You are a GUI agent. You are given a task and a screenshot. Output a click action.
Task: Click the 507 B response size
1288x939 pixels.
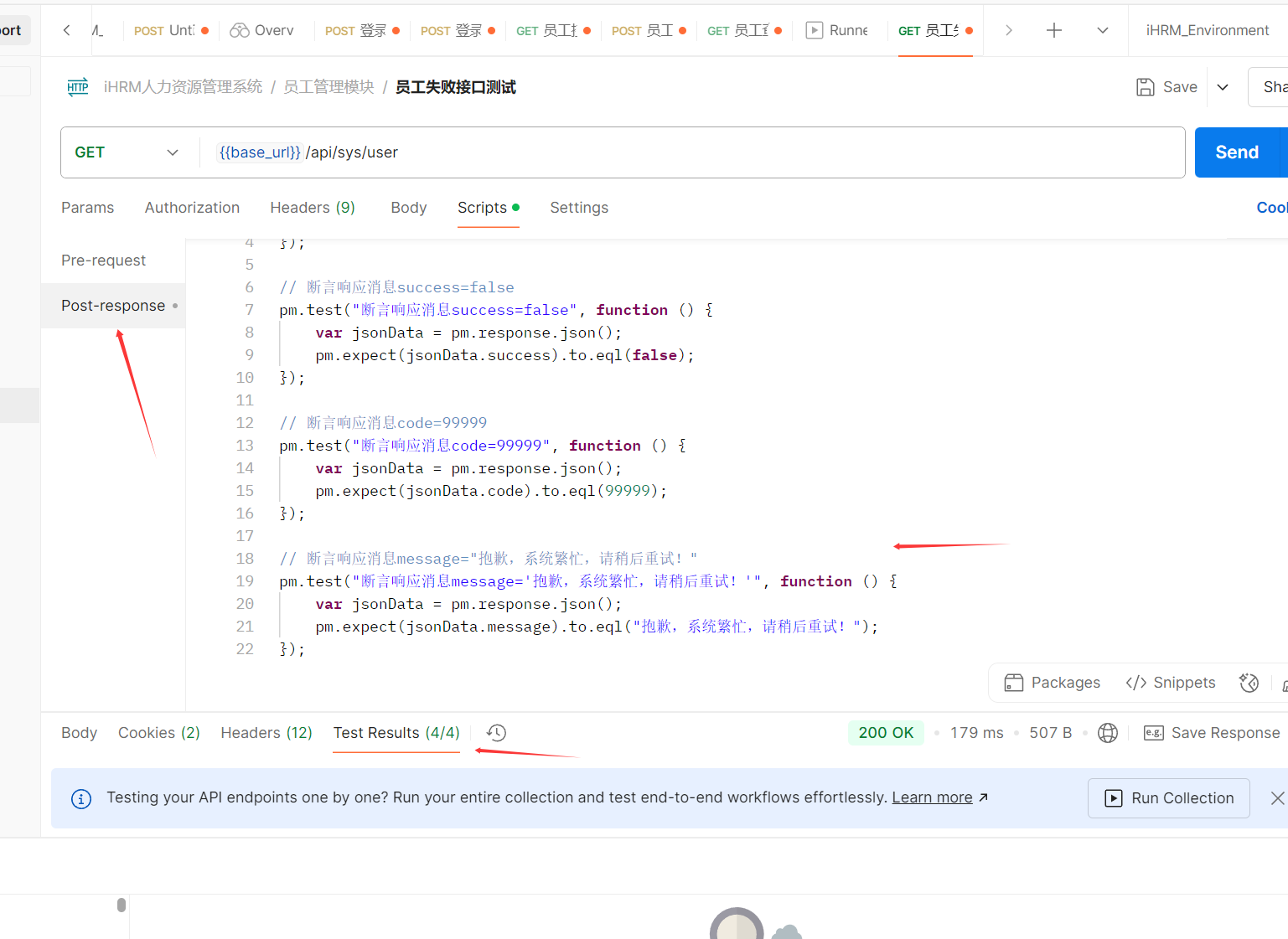coord(1051,733)
